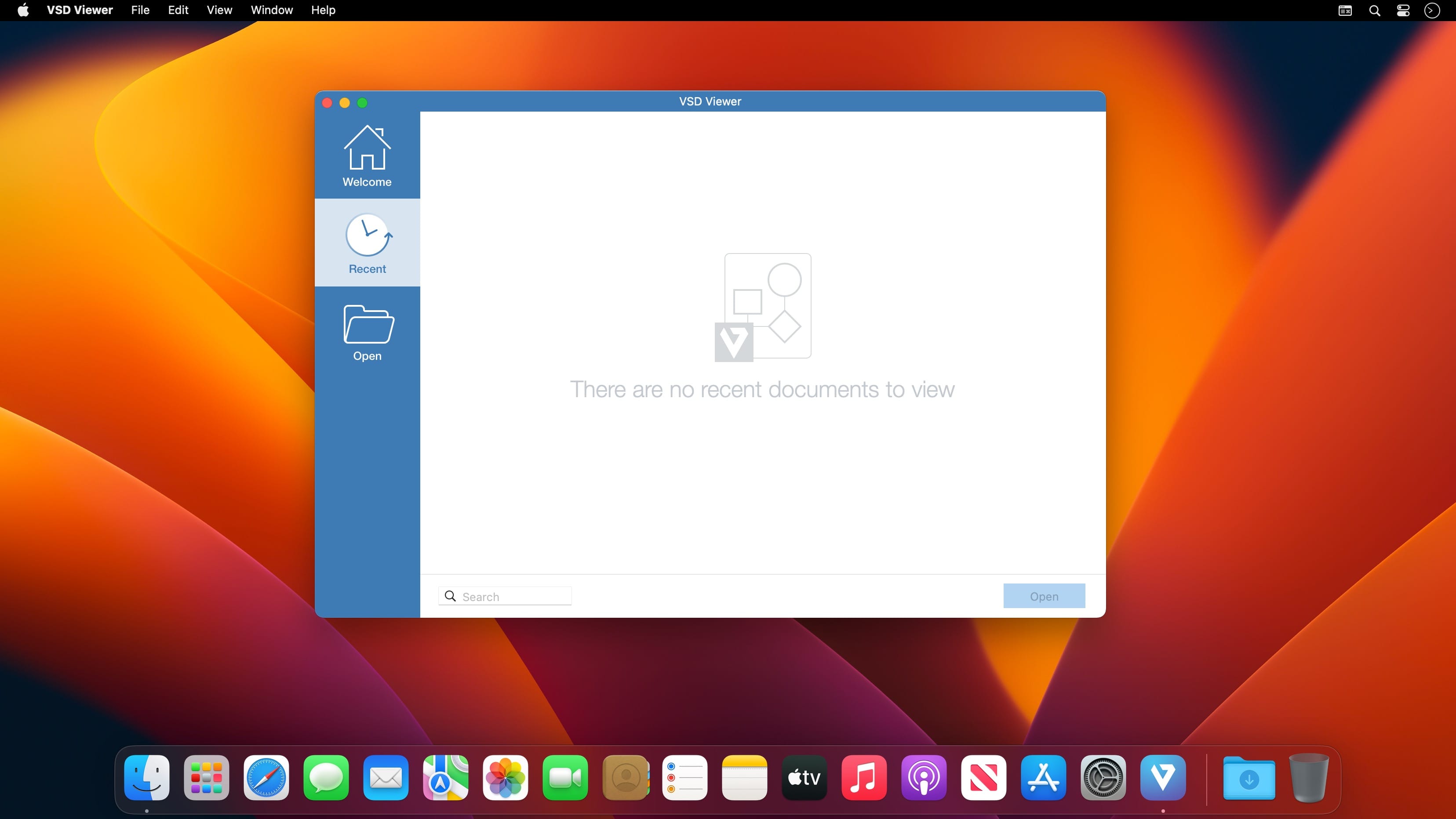Open Launchpad from the Dock

pyautogui.click(x=207, y=778)
